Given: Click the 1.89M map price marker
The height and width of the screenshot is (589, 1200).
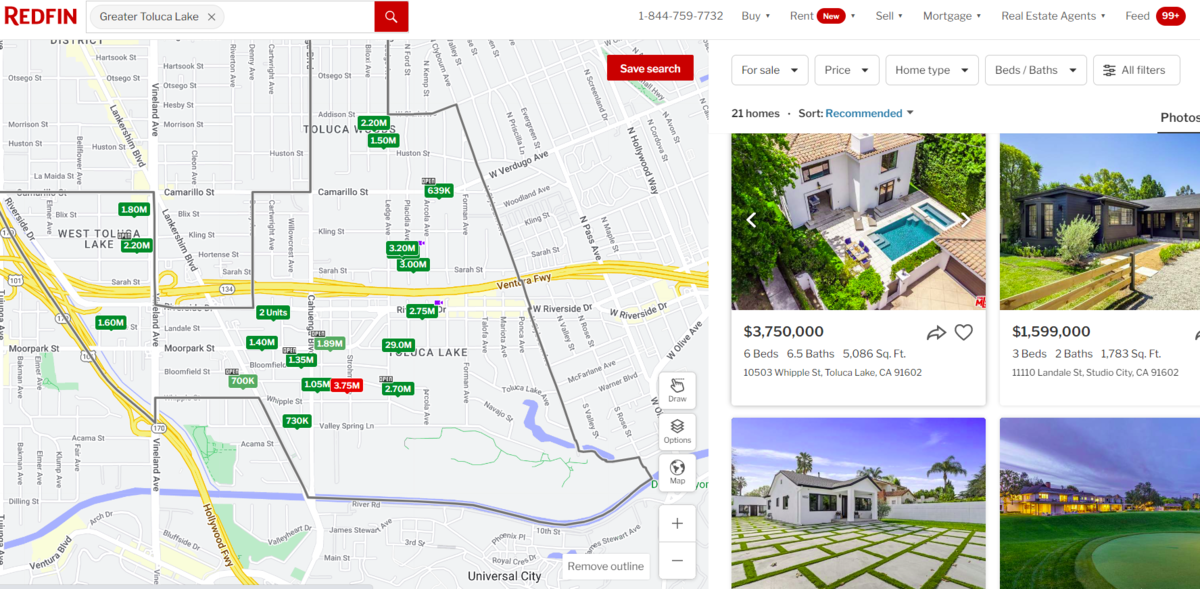Looking at the screenshot, I should 329,344.
